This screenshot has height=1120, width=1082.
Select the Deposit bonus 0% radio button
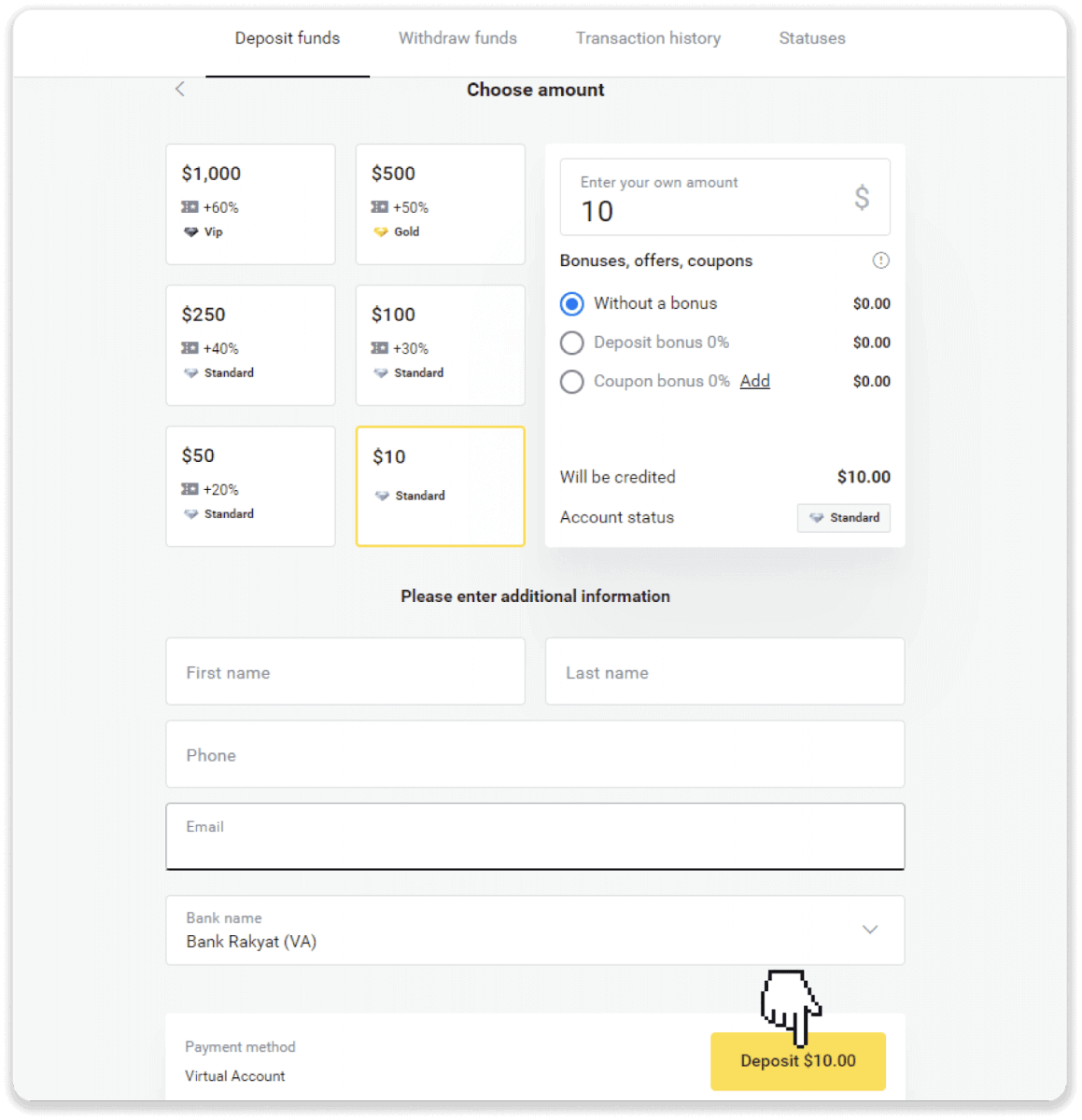(x=572, y=343)
